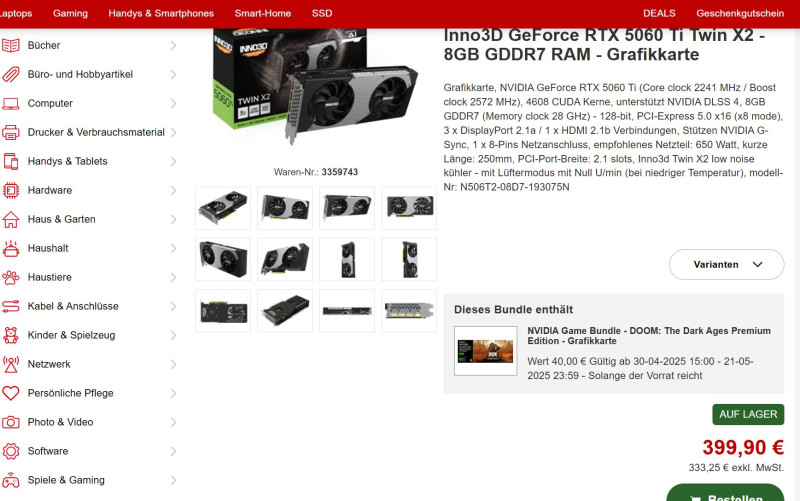
Task: Expand the Software category chevron
Action: pos(173,451)
